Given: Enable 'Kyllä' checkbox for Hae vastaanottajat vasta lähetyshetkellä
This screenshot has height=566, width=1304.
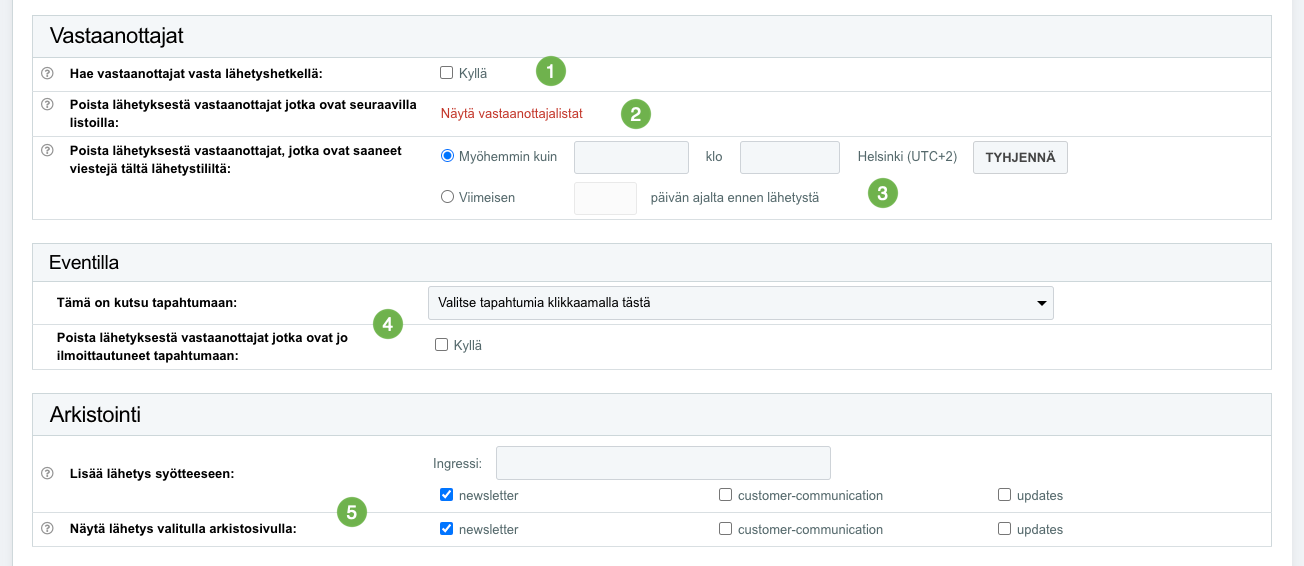Looking at the screenshot, I should [x=447, y=72].
